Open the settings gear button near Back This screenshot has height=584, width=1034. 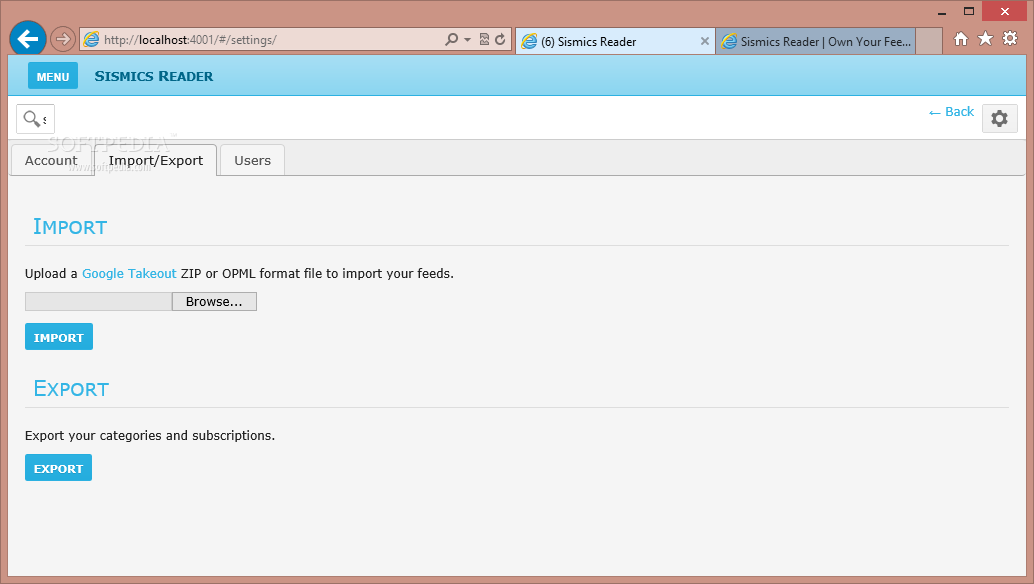pyautogui.click(x=1000, y=119)
